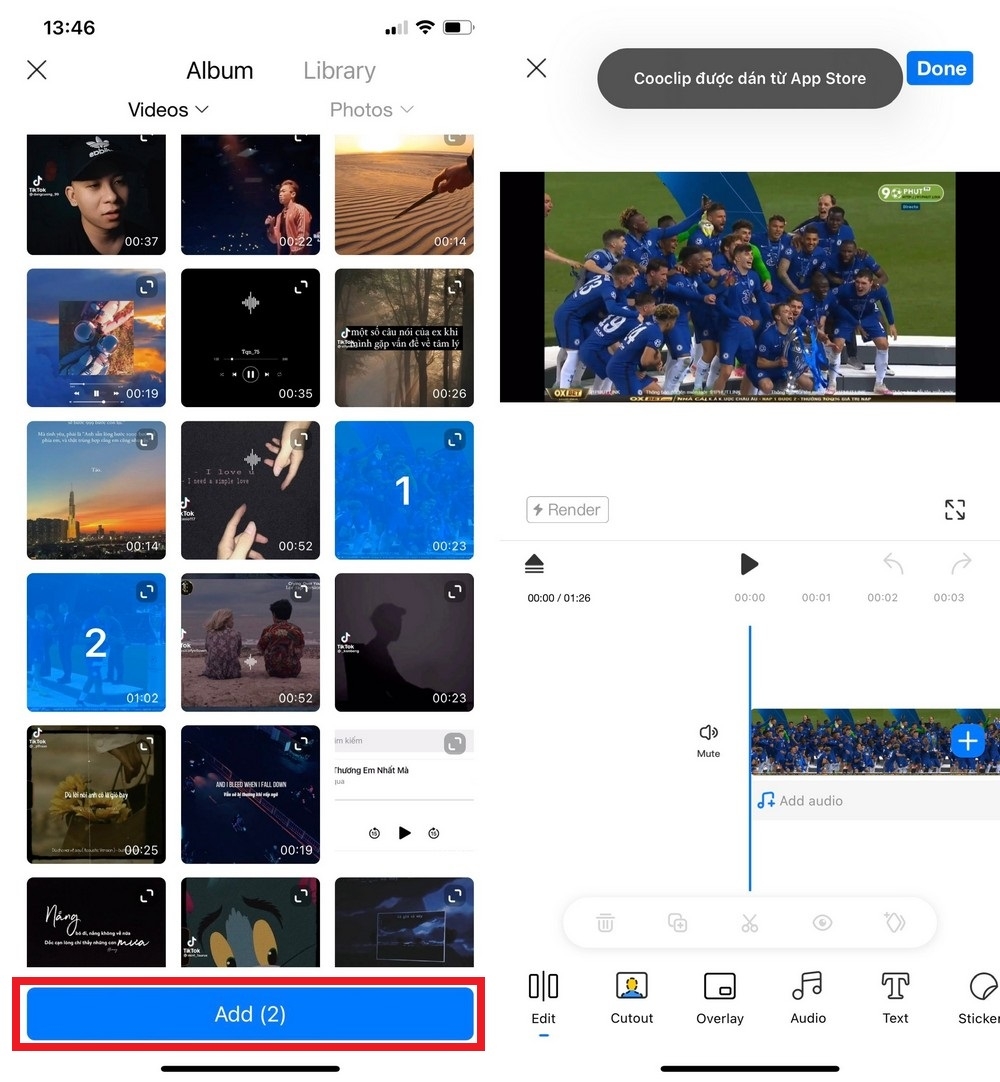Delete the selected clip with trash icon
The height and width of the screenshot is (1082, 1000).
coord(605,923)
